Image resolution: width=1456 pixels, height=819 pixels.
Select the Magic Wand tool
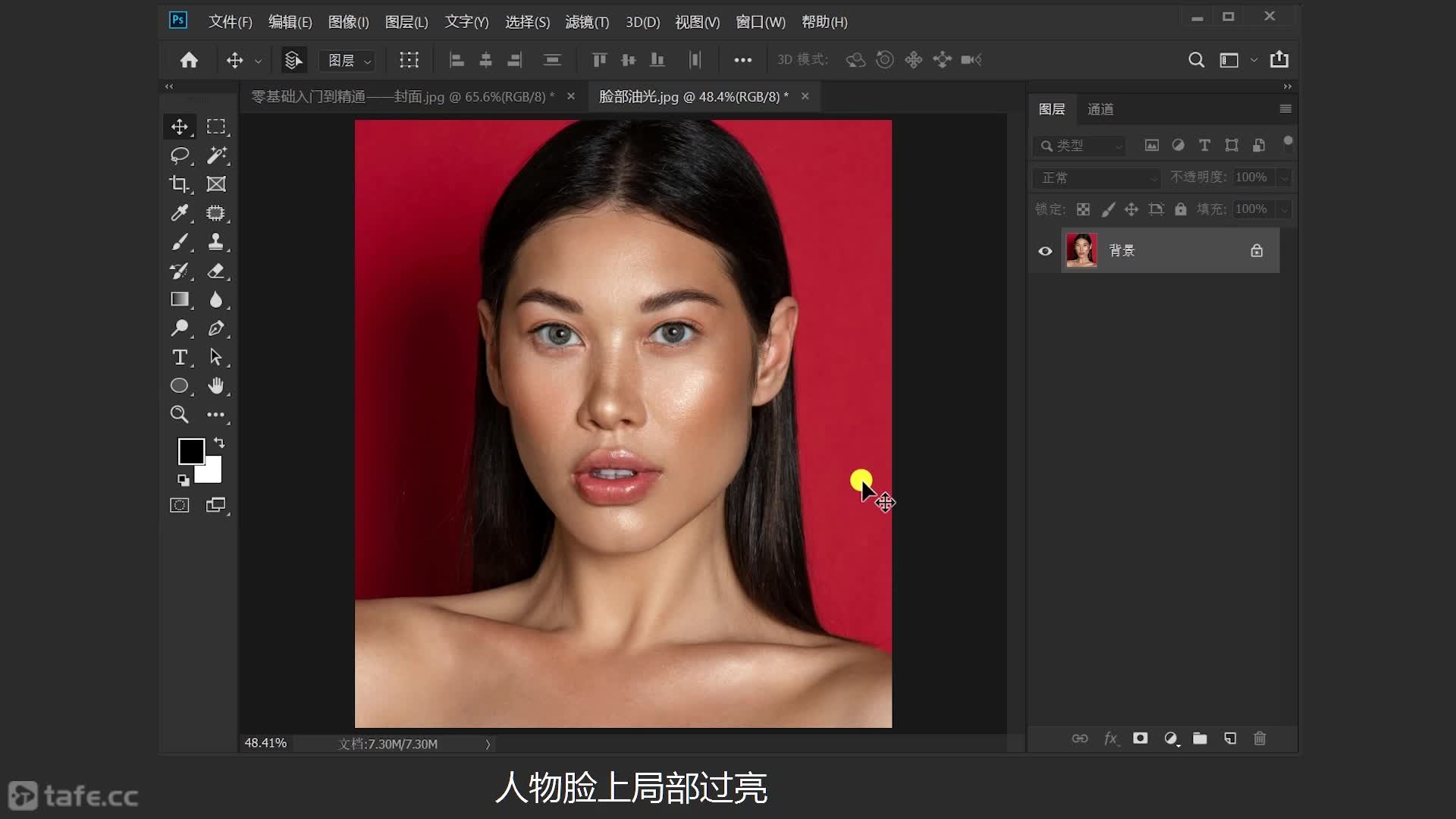click(x=216, y=155)
